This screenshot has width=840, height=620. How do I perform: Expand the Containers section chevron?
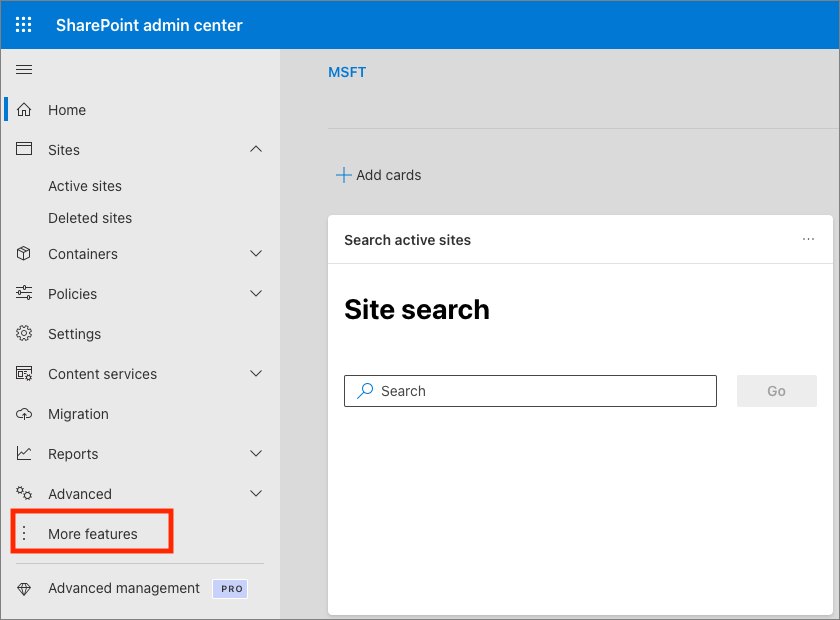256,253
